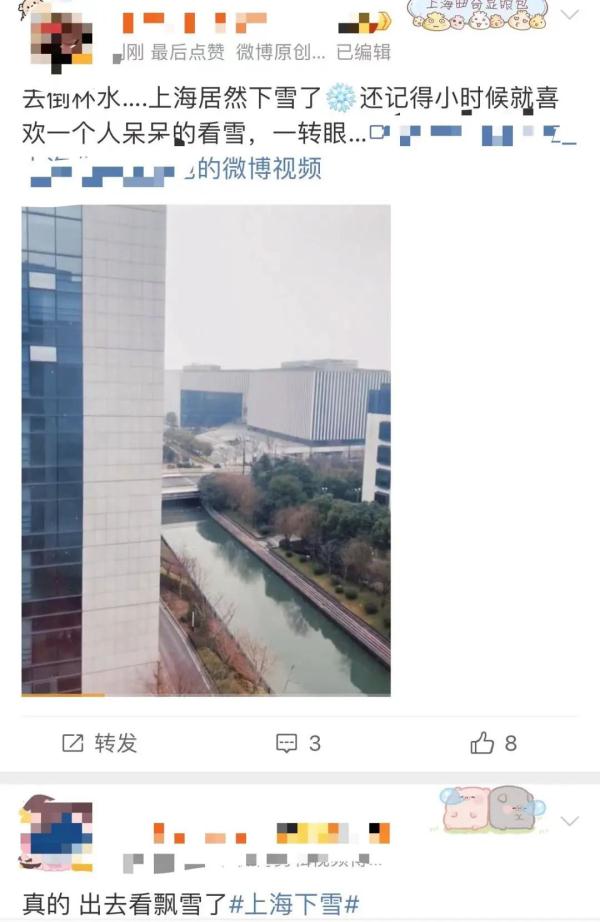600x922 pixels.
Task: Open the #上海下雪# hashtag link
Action: pos(294,904)
